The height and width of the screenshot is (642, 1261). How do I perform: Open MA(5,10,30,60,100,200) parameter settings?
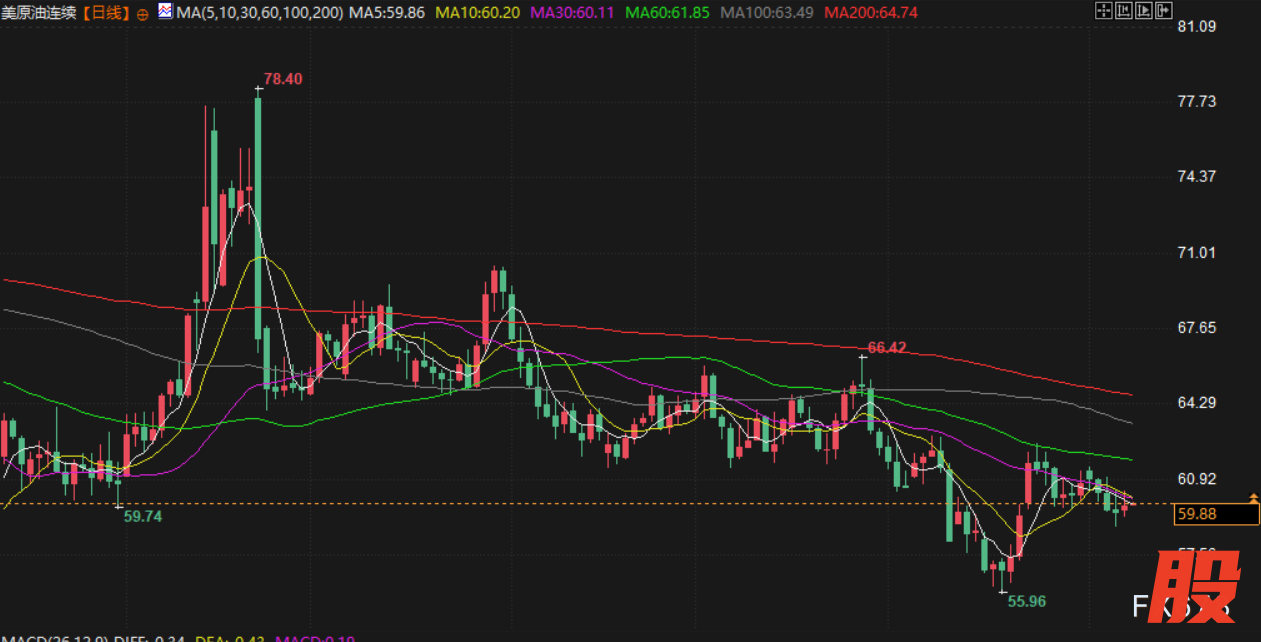pos(260,13)
